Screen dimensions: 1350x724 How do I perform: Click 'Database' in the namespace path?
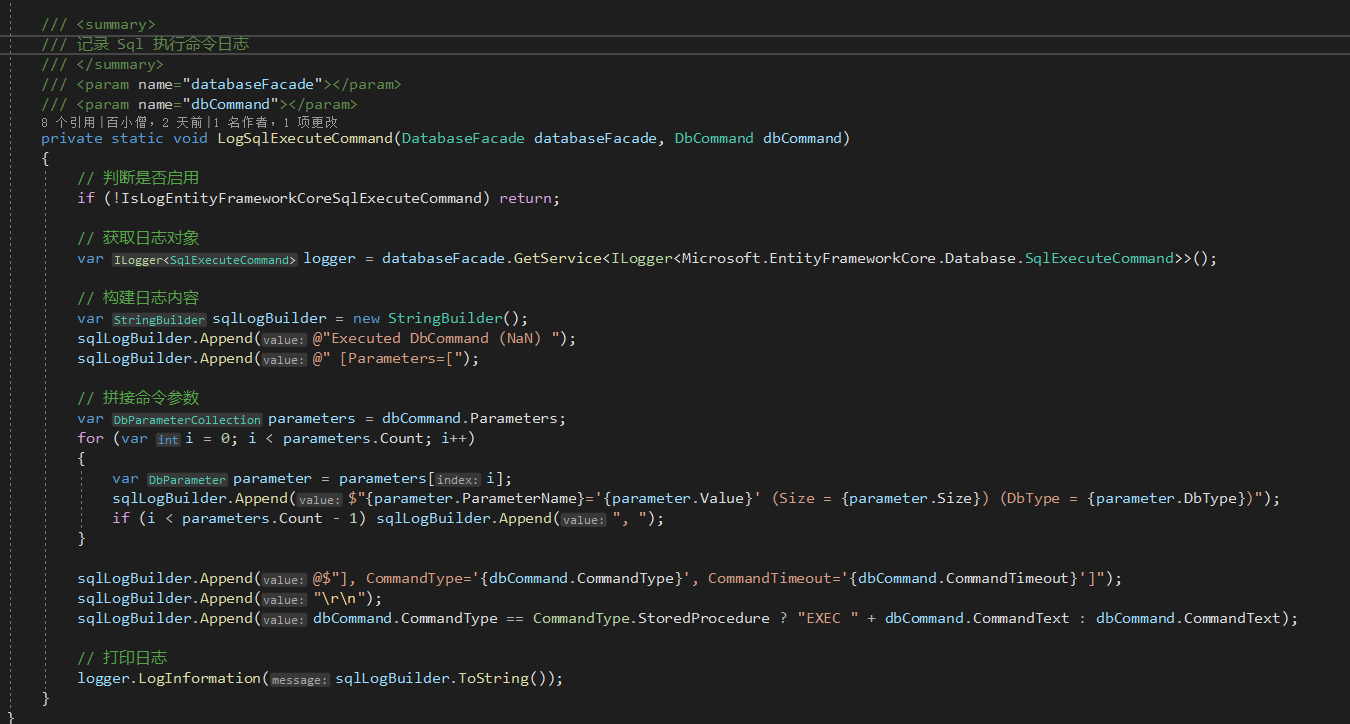pos(980,258)
